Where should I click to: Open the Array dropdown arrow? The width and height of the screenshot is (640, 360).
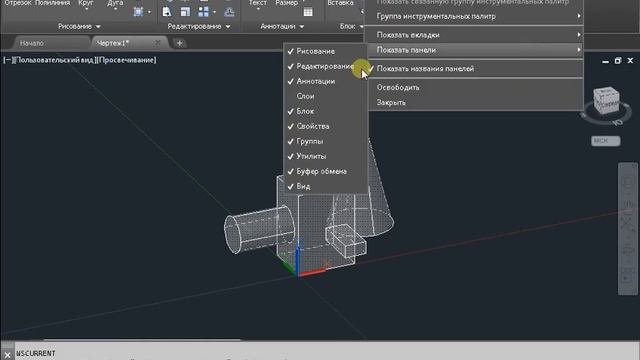(x=214, y=12)
